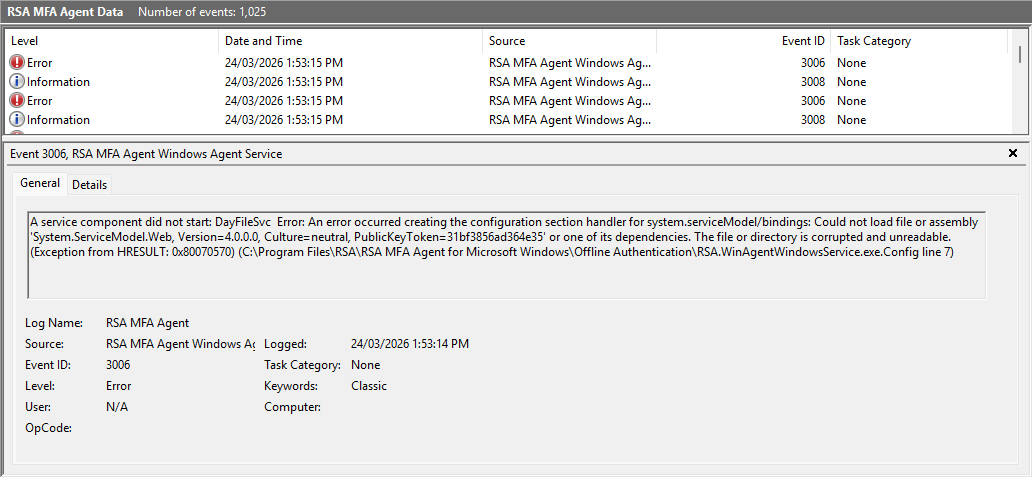The height and width of the screenshot is (478, 1033).
Task: Click inside the event description text box
Action: [507, 255]
